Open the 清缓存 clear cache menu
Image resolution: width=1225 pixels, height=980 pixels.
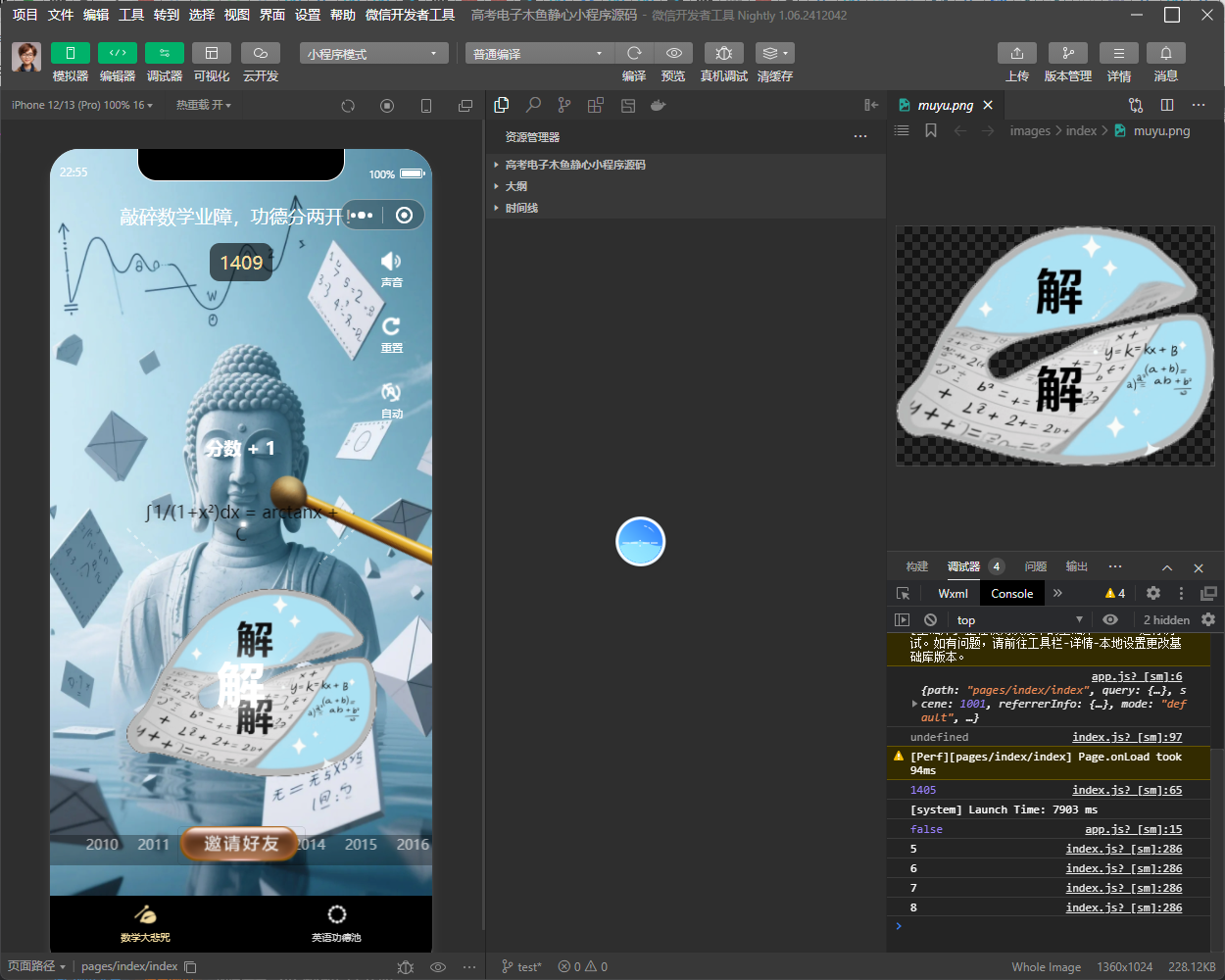click(x=775, y=53)
